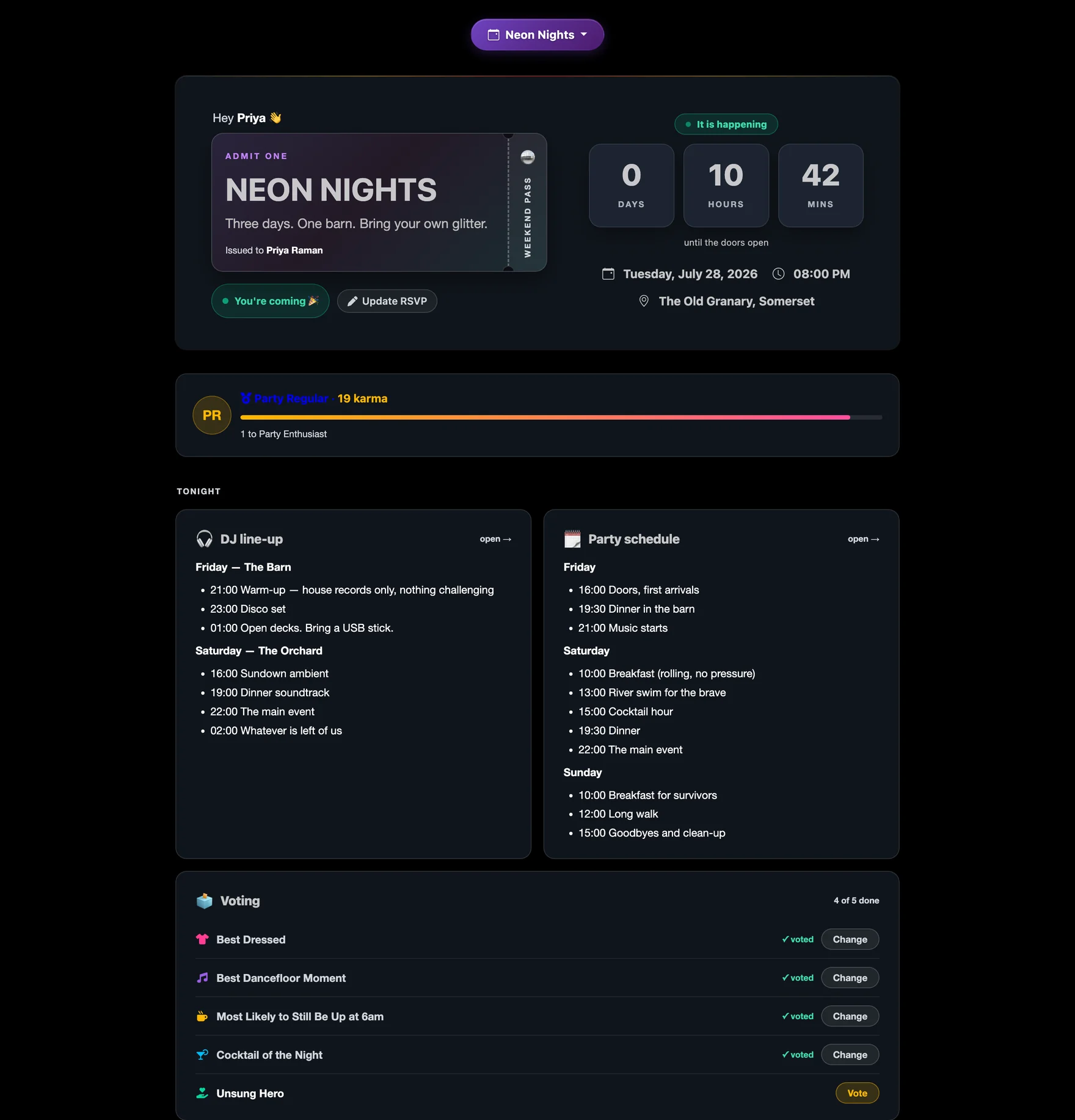1075x1120 pixels.
Task: Click the calendar icon beside Tuesday, July 28
Action: (608, 274)
